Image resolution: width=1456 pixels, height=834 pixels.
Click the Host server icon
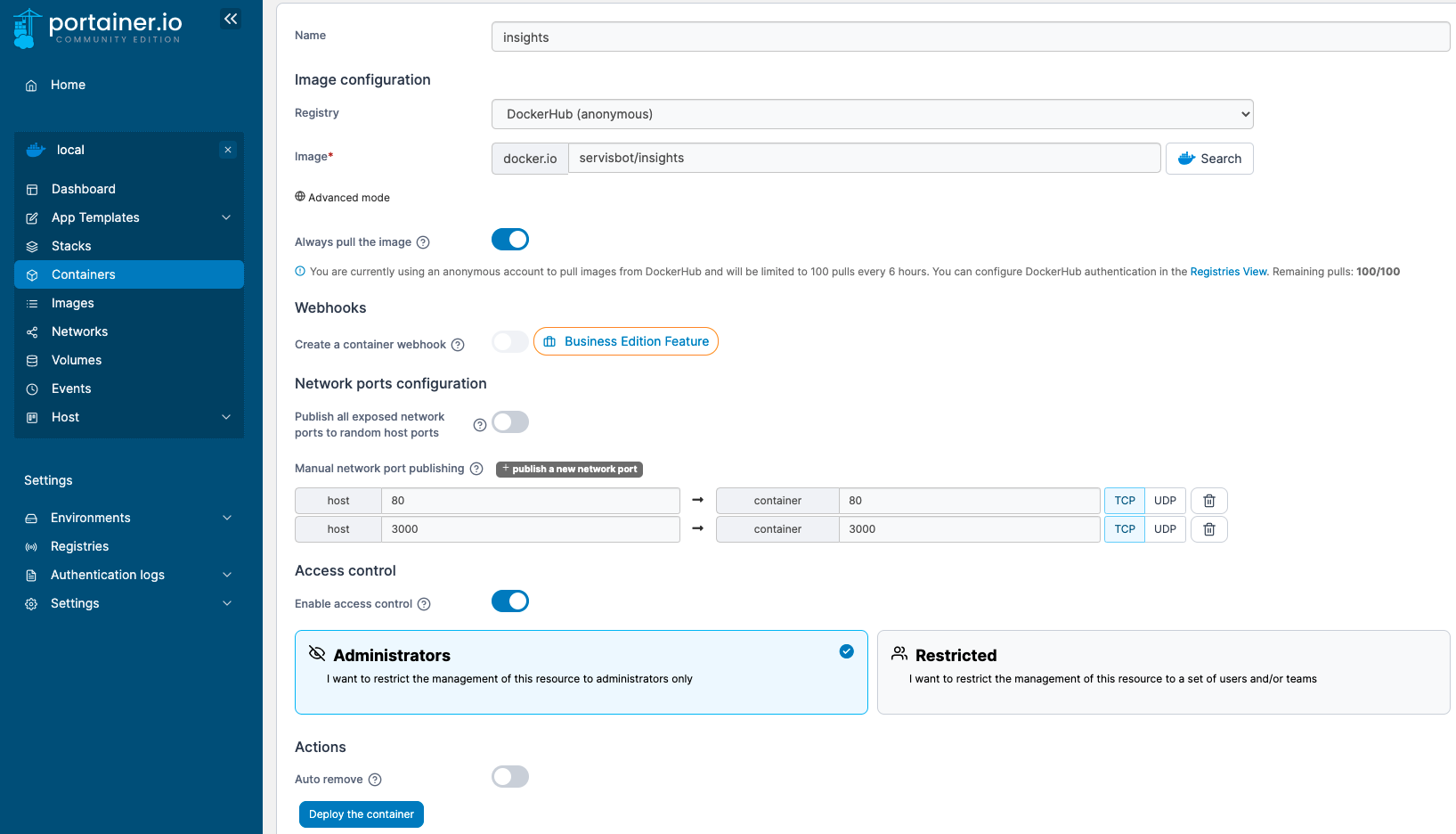pyautogui.click(x=32, y=418)
